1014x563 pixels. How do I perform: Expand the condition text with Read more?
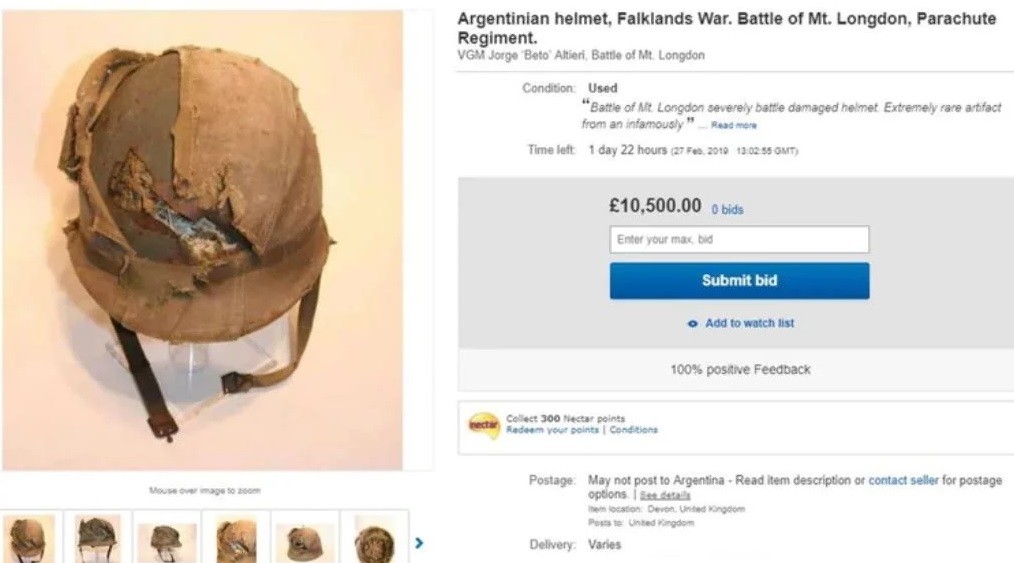click(x=734, y=126)
